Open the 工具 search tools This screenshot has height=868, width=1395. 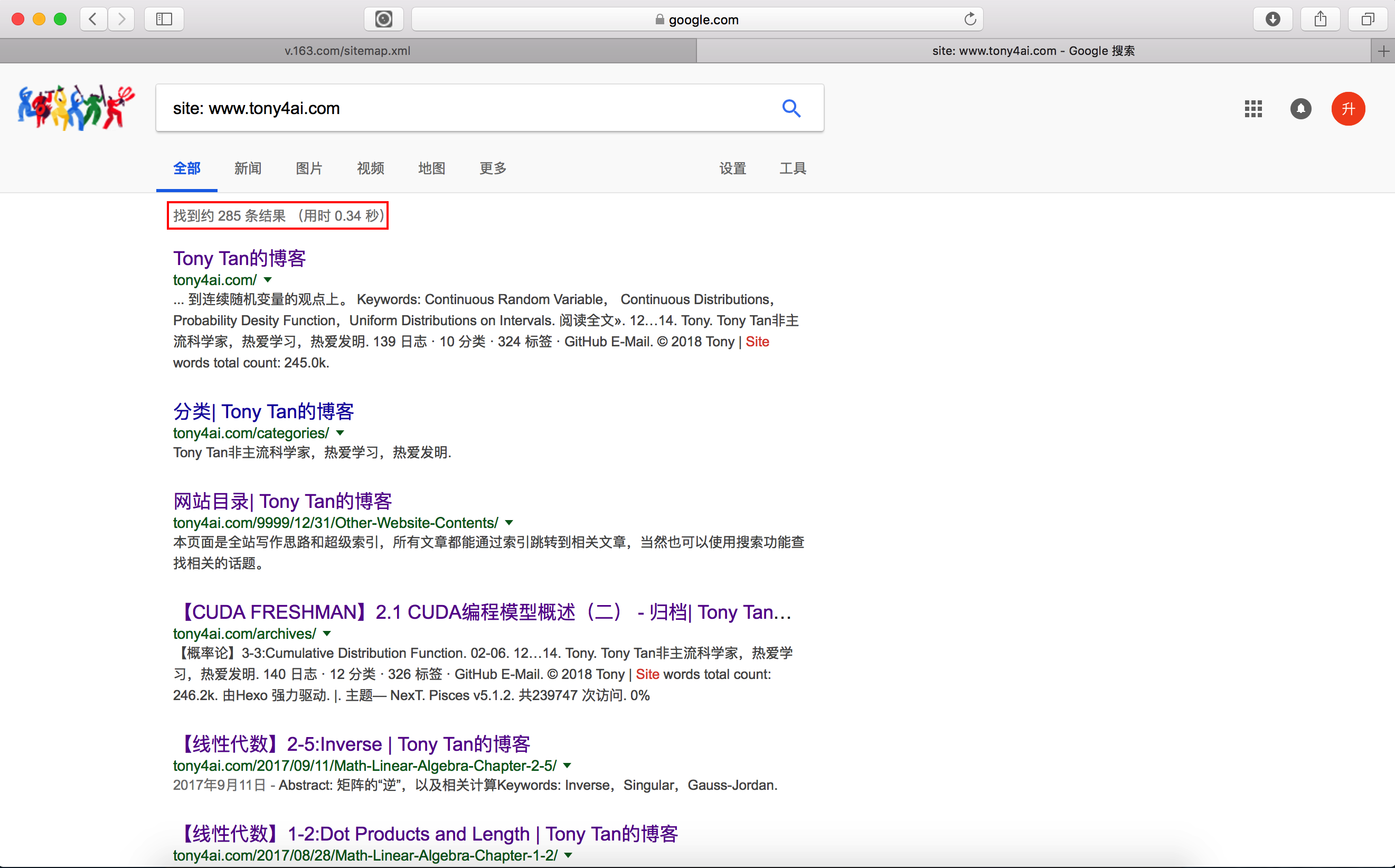(x=792, y=168)
